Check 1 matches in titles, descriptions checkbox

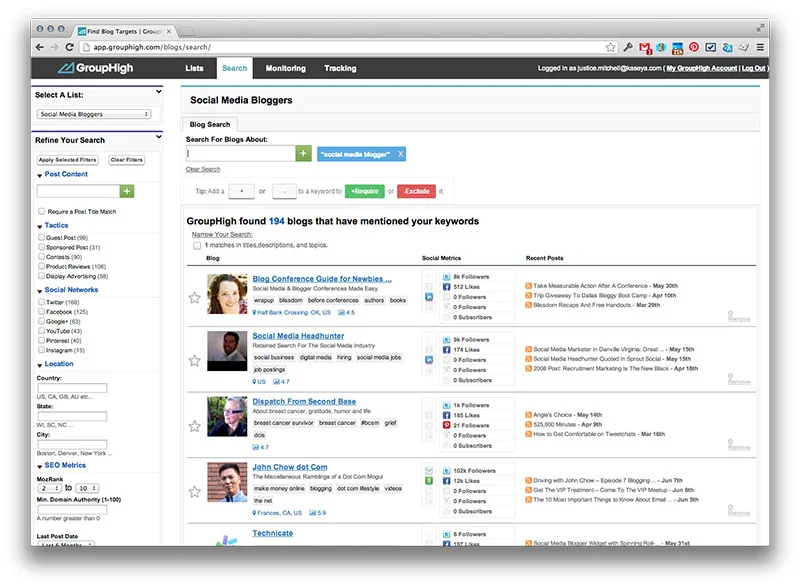pyautogui.click(x=197, y=246)
